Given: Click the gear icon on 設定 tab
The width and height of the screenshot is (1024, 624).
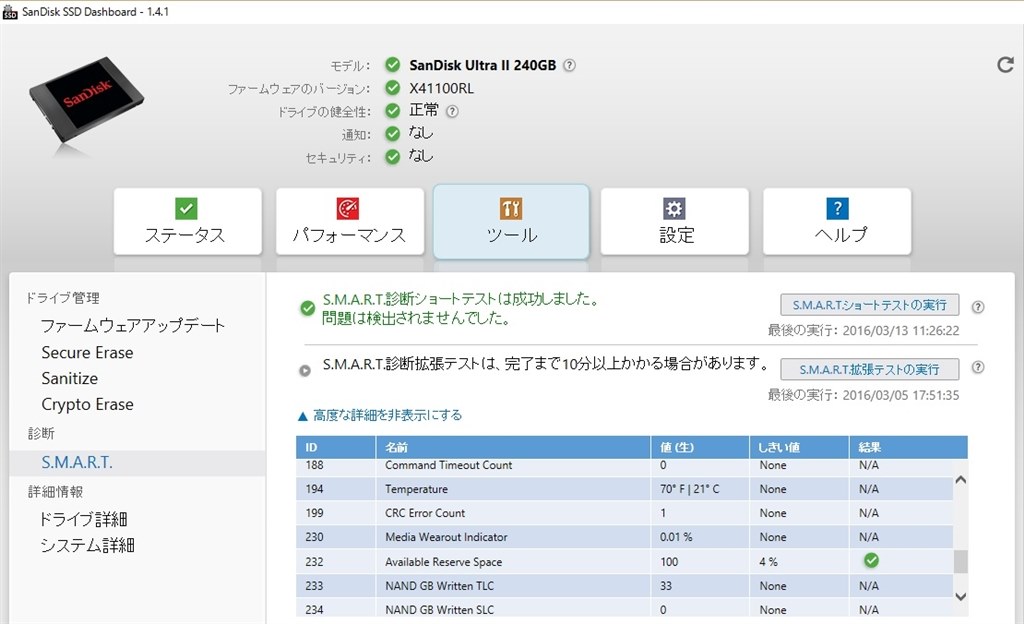Looking at the screenshot, I should coord(674,208).
